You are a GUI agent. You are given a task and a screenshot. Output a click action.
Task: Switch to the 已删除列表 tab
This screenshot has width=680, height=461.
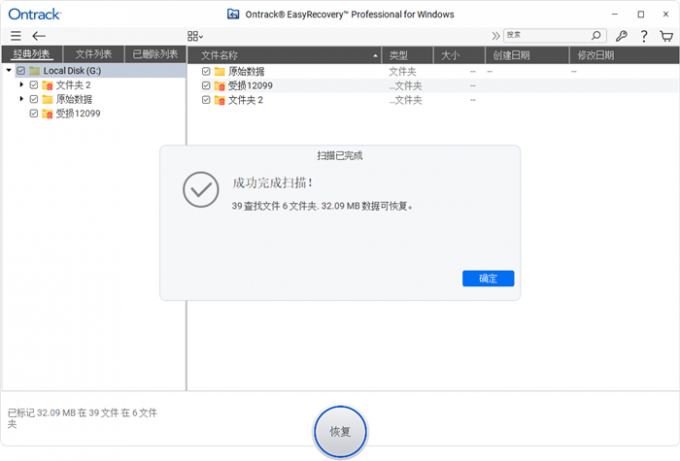tap(155, 54)
